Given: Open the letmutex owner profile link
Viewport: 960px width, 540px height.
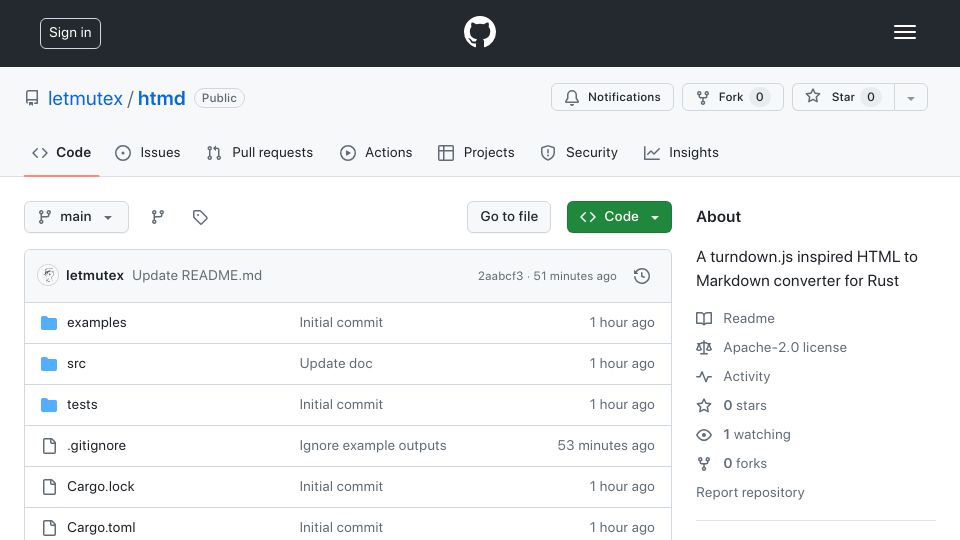Looking at the screenshot, I should 85,98.
